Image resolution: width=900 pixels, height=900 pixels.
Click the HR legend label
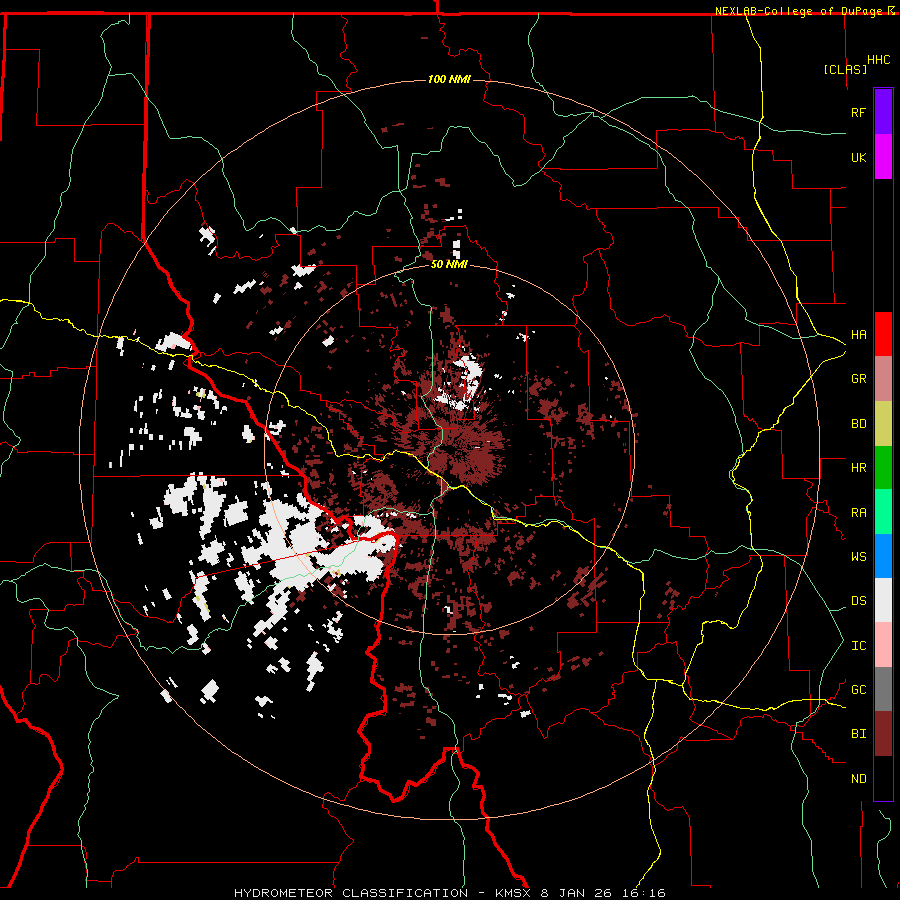858,468
